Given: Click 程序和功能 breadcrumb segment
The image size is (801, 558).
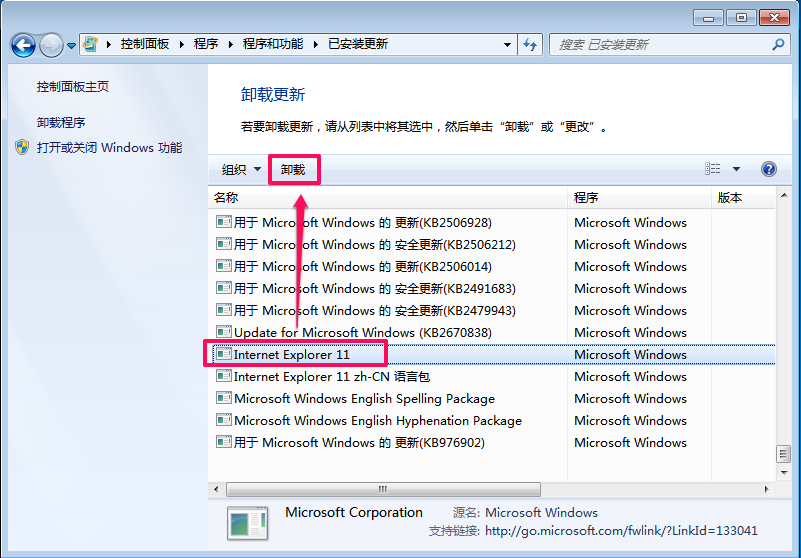Looking at the screenshot, I should tap(273, 44).
